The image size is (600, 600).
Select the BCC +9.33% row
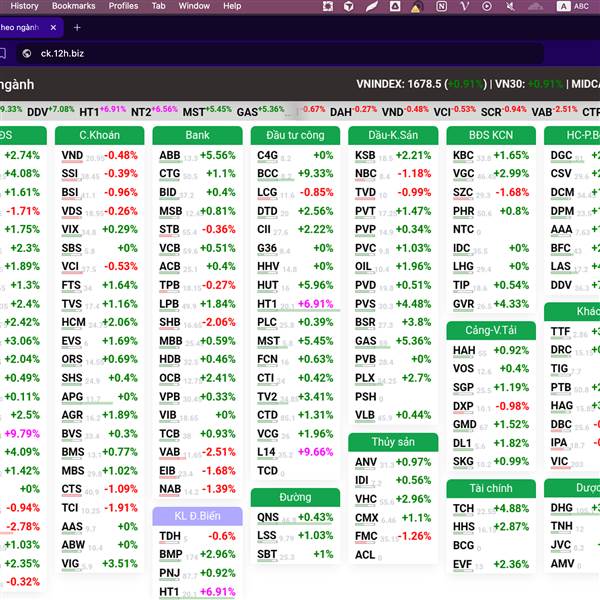pyautogui.click(x=295, y=174)
